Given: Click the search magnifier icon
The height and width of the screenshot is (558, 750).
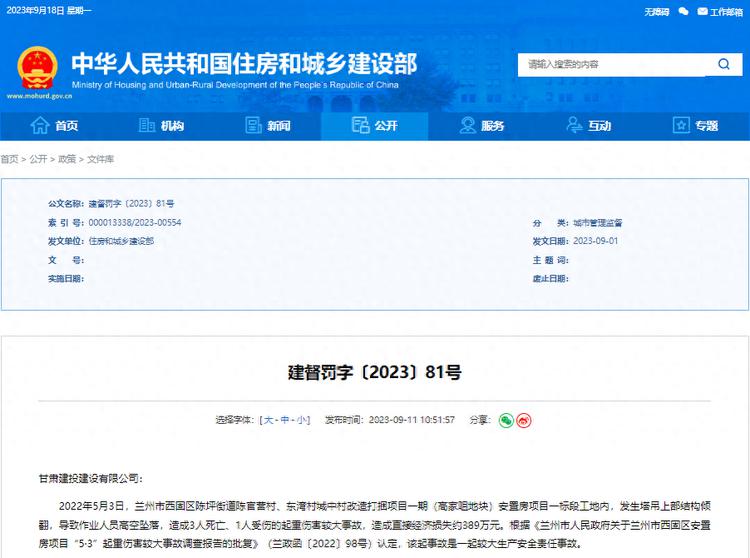Looking at the screenshot, I should point(723,64).
